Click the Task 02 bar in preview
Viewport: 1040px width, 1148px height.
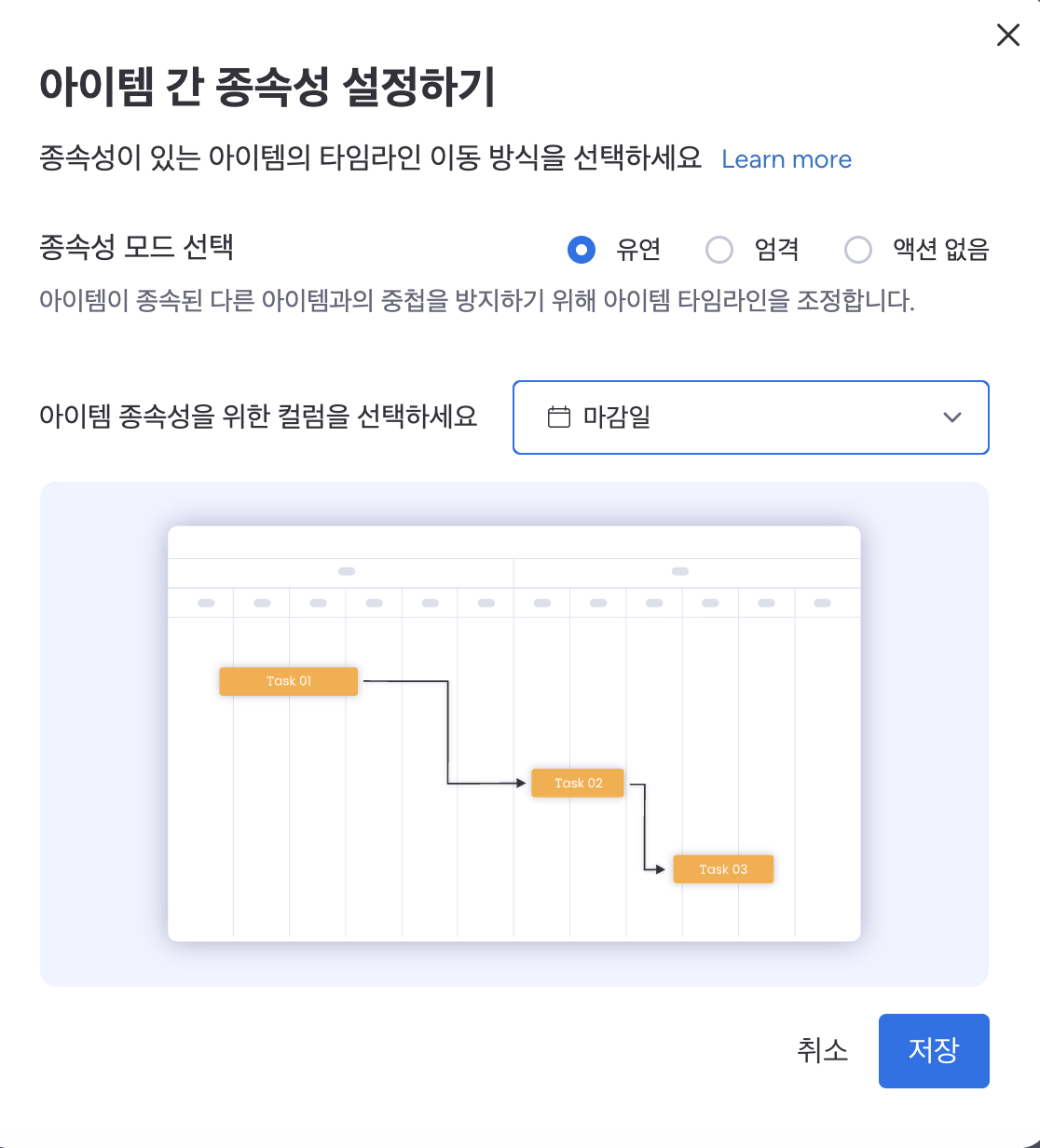click(x=578, y=784)
